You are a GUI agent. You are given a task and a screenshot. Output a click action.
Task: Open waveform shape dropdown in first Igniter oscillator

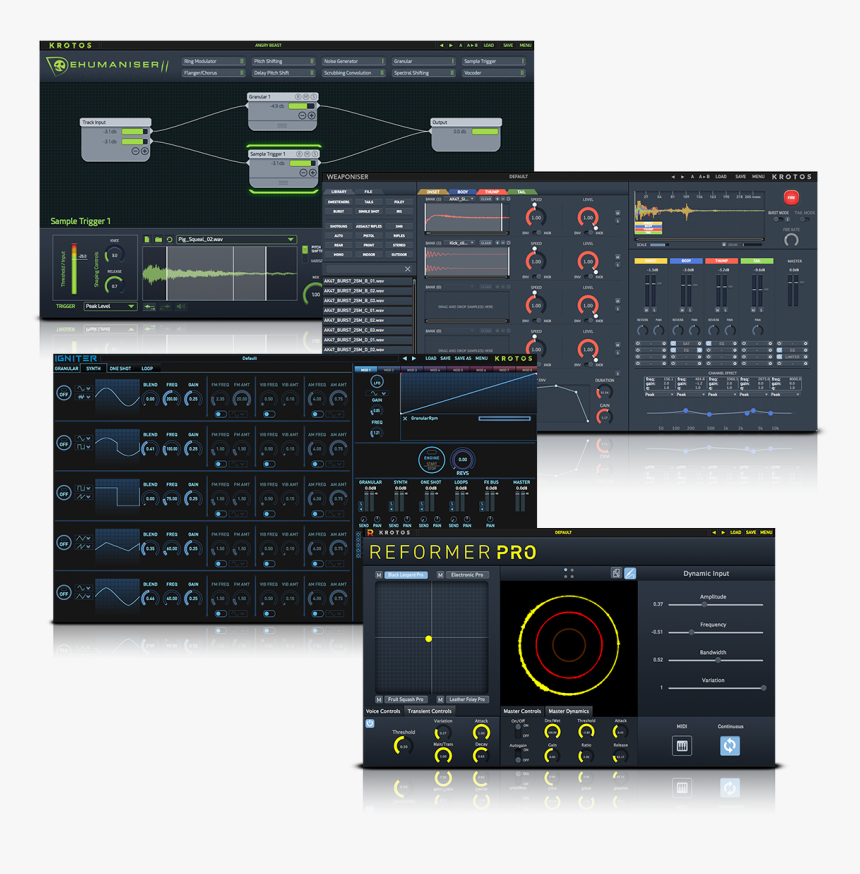[84, 389]
